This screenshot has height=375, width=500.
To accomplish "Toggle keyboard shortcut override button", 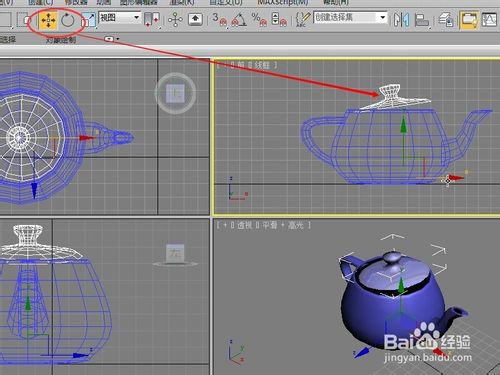I will click(x=195, y=19).
